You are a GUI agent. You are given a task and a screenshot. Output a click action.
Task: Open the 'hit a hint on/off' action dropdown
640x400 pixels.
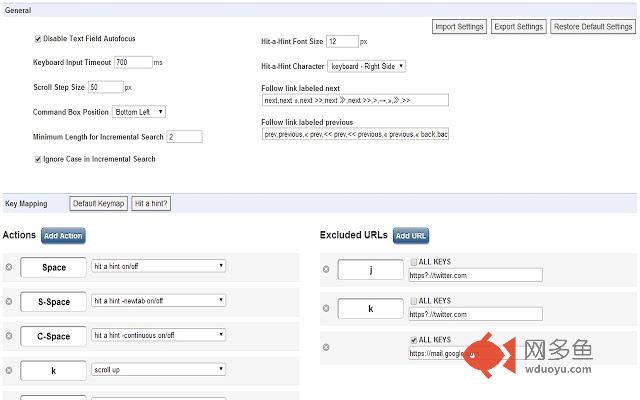coord(158,266)
